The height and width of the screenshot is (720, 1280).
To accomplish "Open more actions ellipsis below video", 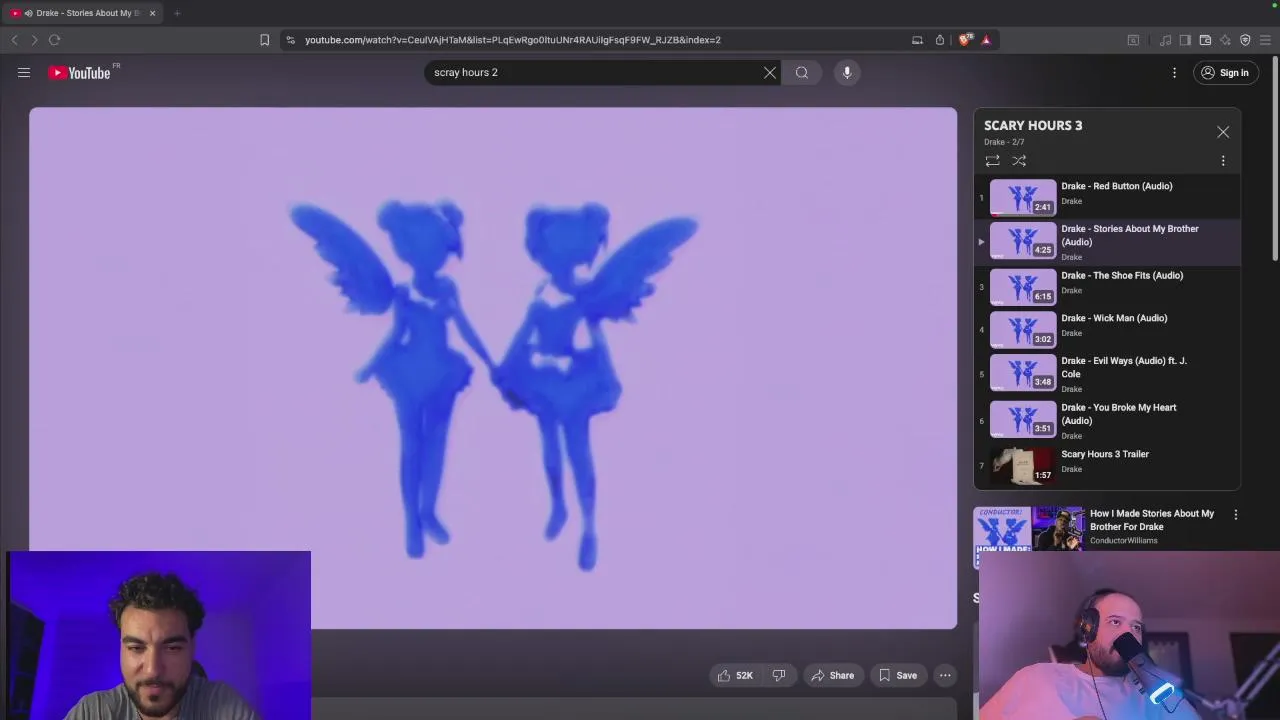I will 945,675.
